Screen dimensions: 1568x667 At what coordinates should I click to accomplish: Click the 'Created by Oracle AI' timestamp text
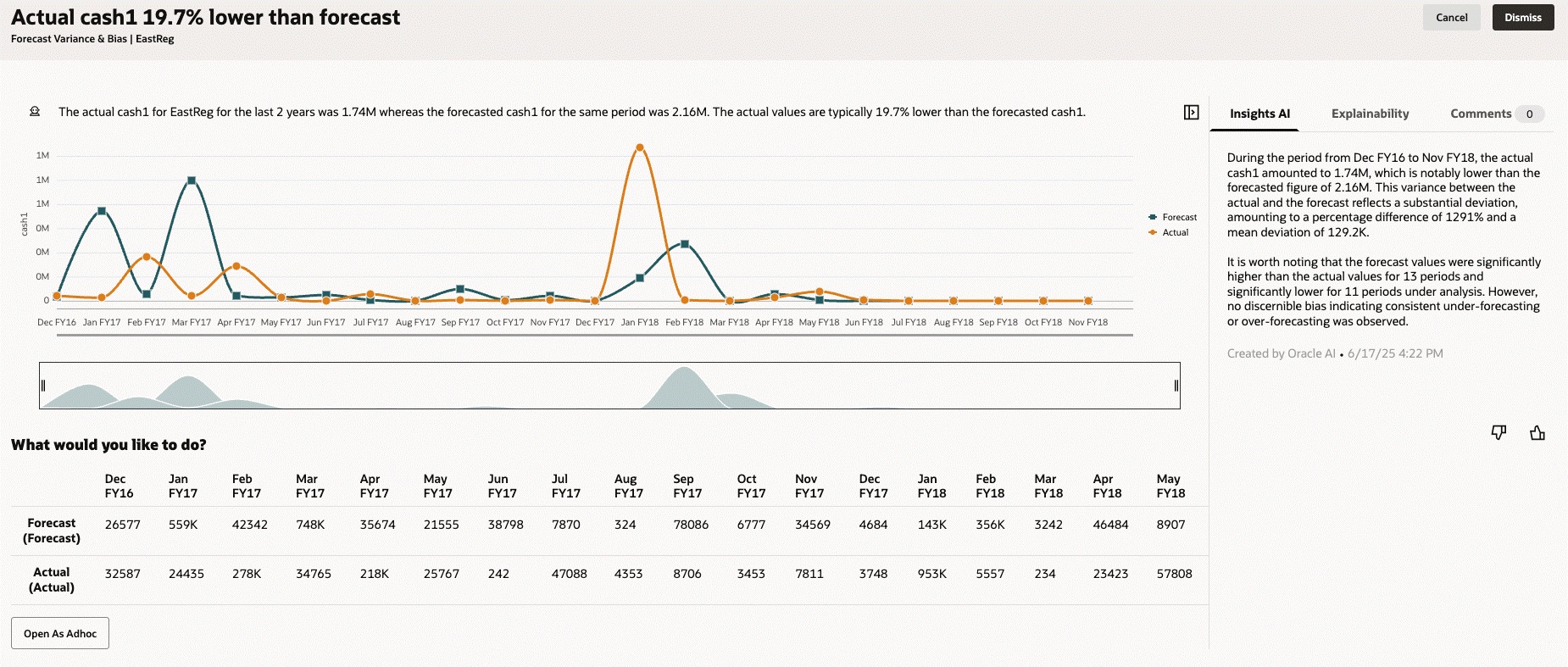pos(1335,353)
